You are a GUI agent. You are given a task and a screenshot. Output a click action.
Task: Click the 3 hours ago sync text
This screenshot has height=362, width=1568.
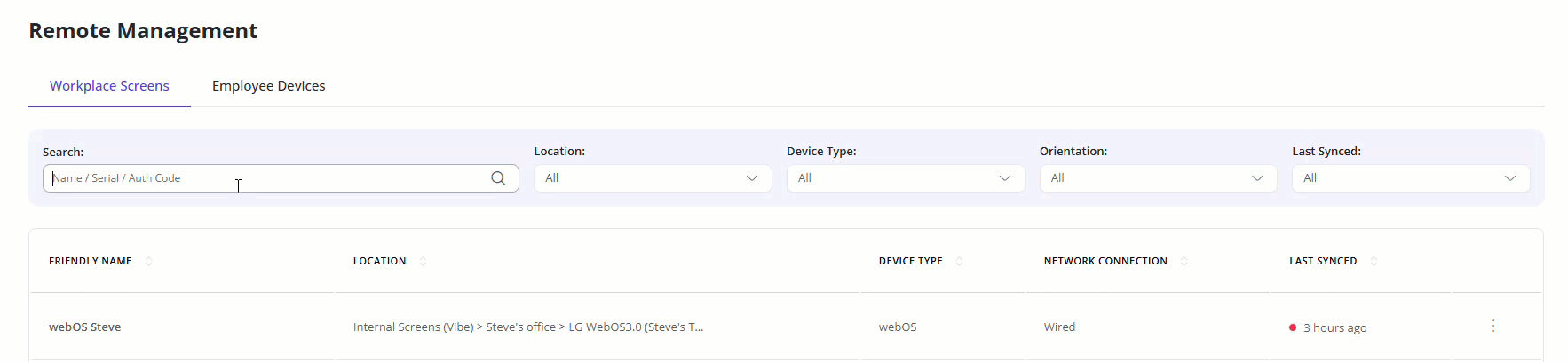1334,327
